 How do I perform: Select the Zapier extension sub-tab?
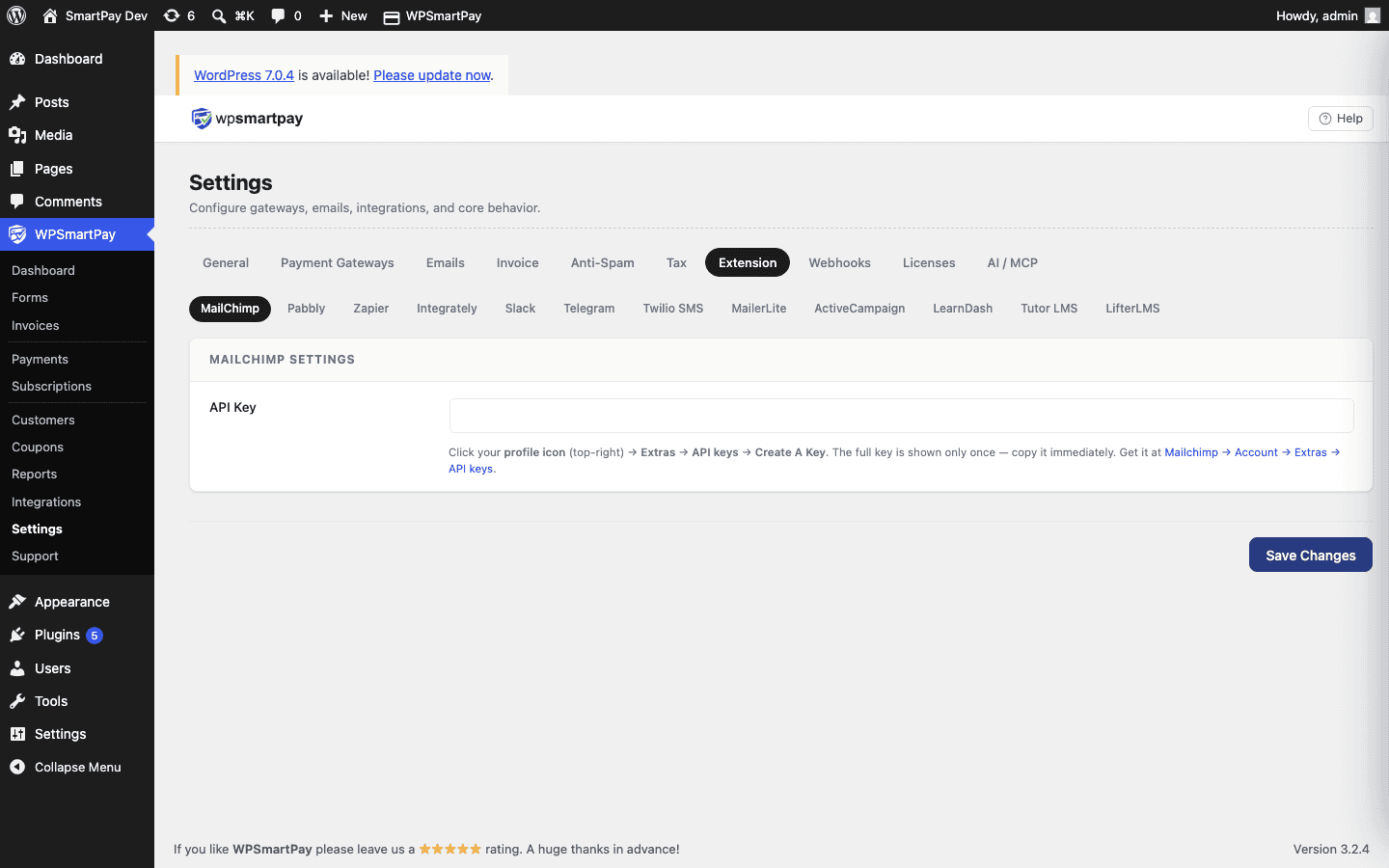[371, 309]
